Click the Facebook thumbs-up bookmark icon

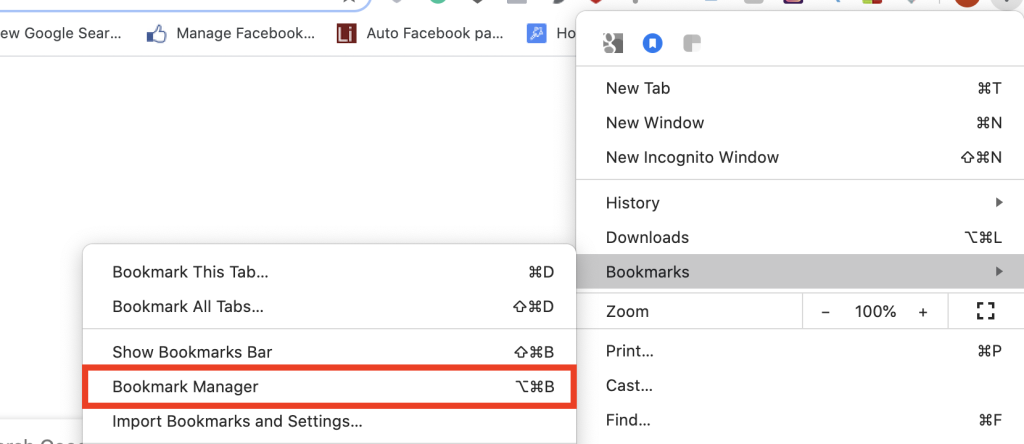(157, 33)
